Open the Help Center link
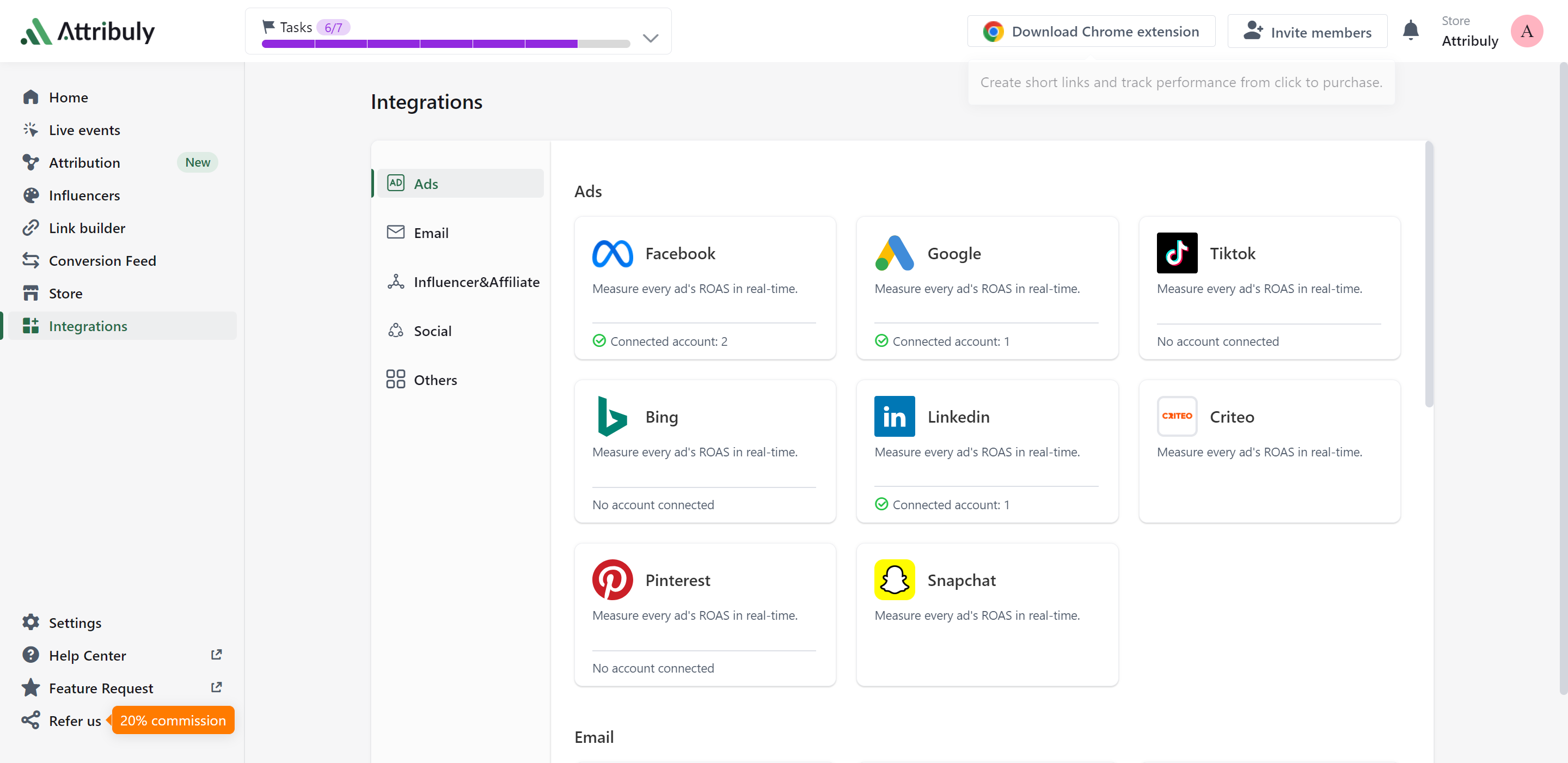Screen dimensions: 1568x763 coord(87,655)
